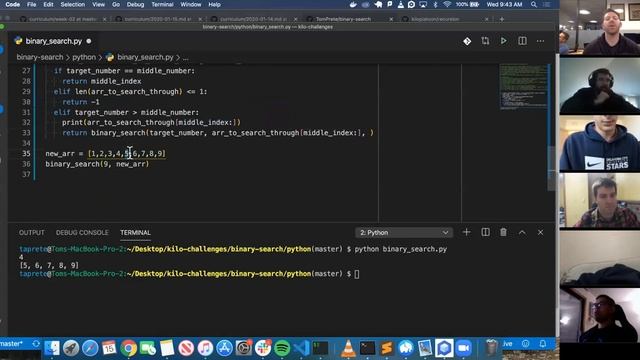Open the Edit menu
The width and height of the screenshot is (640, 360).
48,4
